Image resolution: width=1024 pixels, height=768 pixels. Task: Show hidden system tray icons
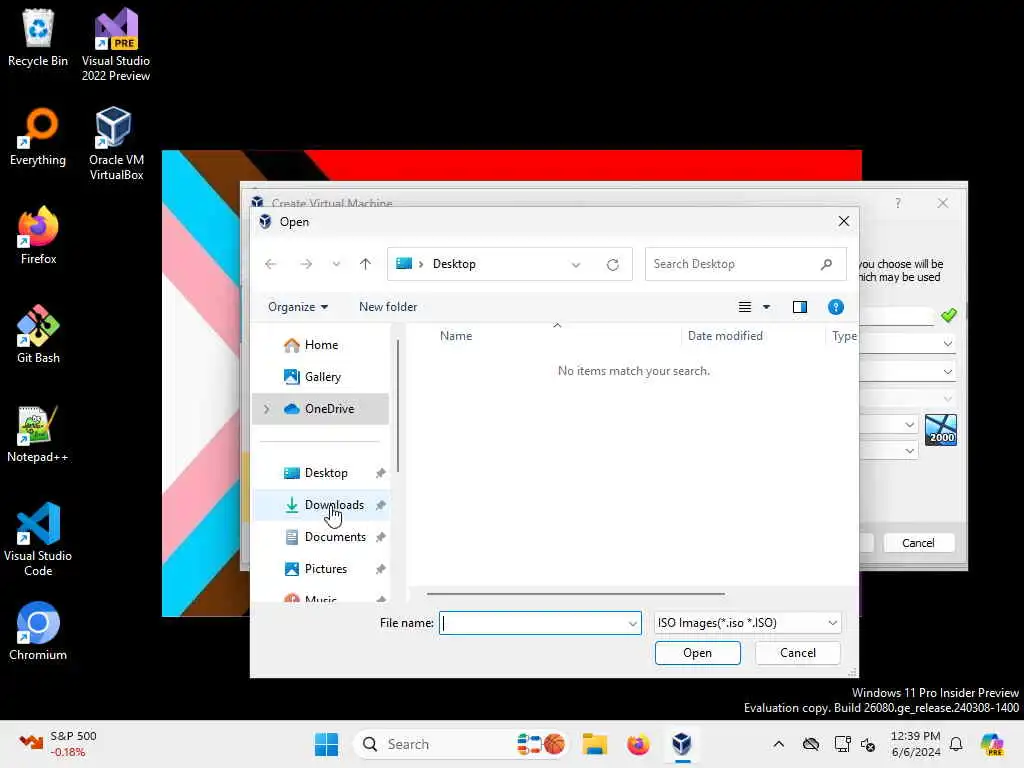pyautogui.click(x=778, y=744)
